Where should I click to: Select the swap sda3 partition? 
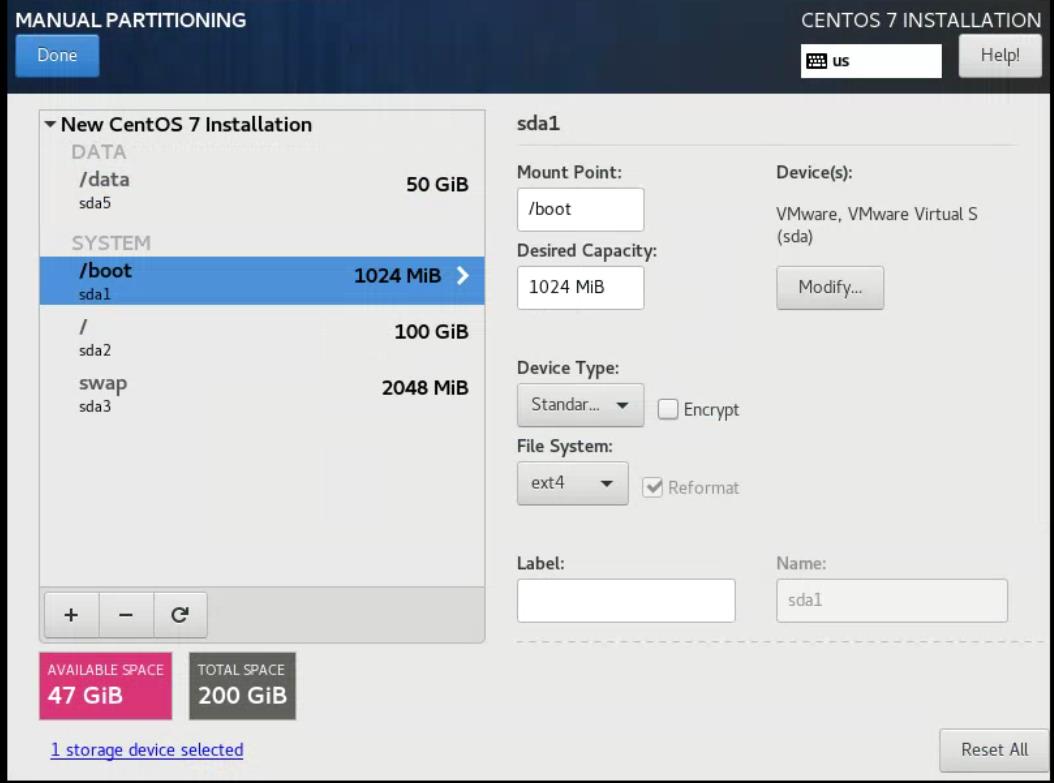[262, 394]
